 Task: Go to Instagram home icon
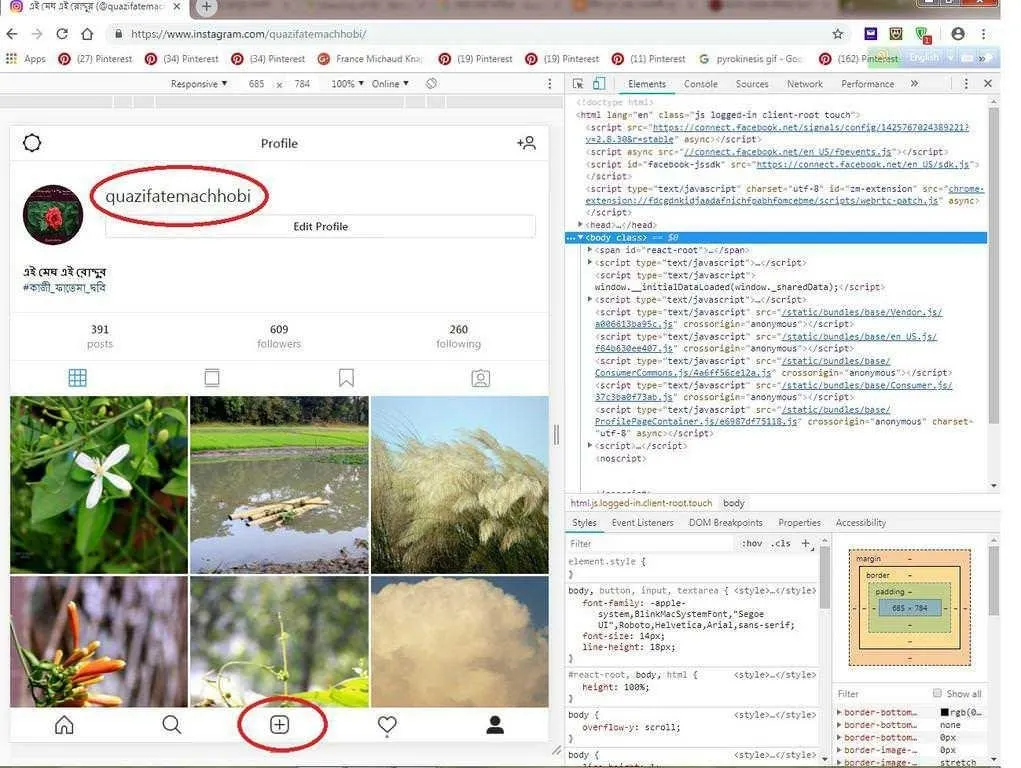pos(64,724)
